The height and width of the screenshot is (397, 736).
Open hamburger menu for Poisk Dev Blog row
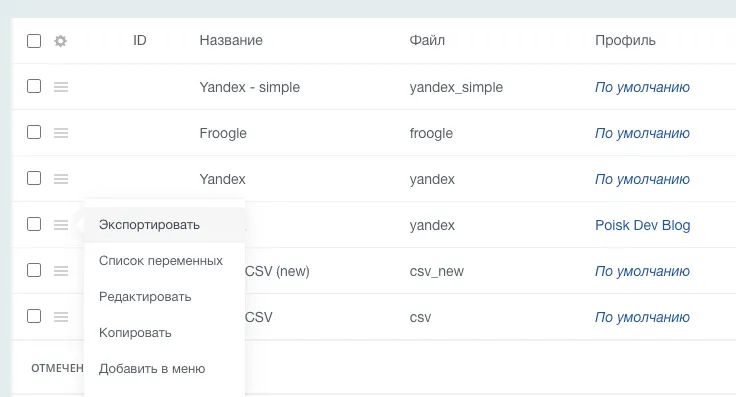tap(61, 225)
